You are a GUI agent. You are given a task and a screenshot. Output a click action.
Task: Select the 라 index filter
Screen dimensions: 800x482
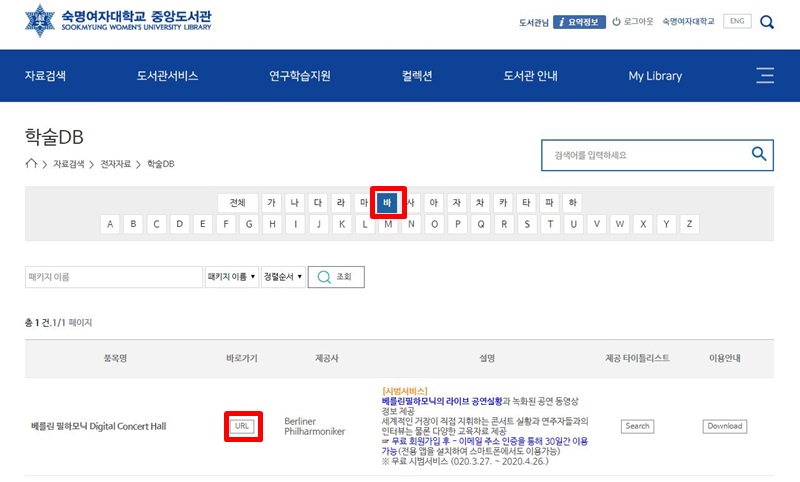341,203
